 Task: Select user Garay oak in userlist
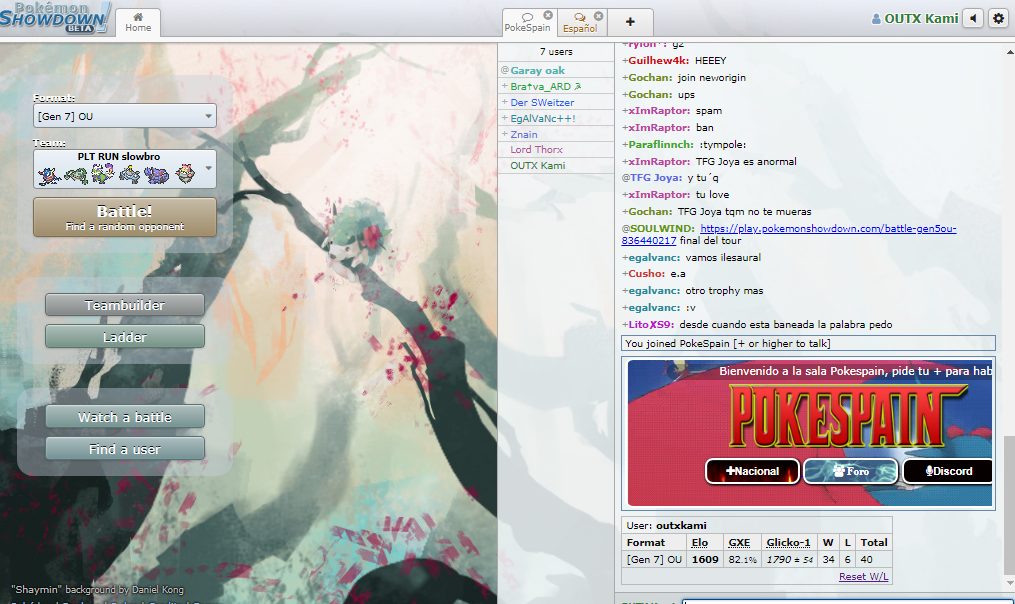click(x=556, y=70)
